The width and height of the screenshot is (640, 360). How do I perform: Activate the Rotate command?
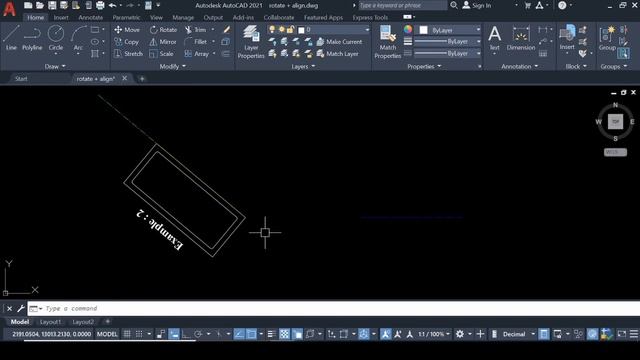(x=163, y=30)
